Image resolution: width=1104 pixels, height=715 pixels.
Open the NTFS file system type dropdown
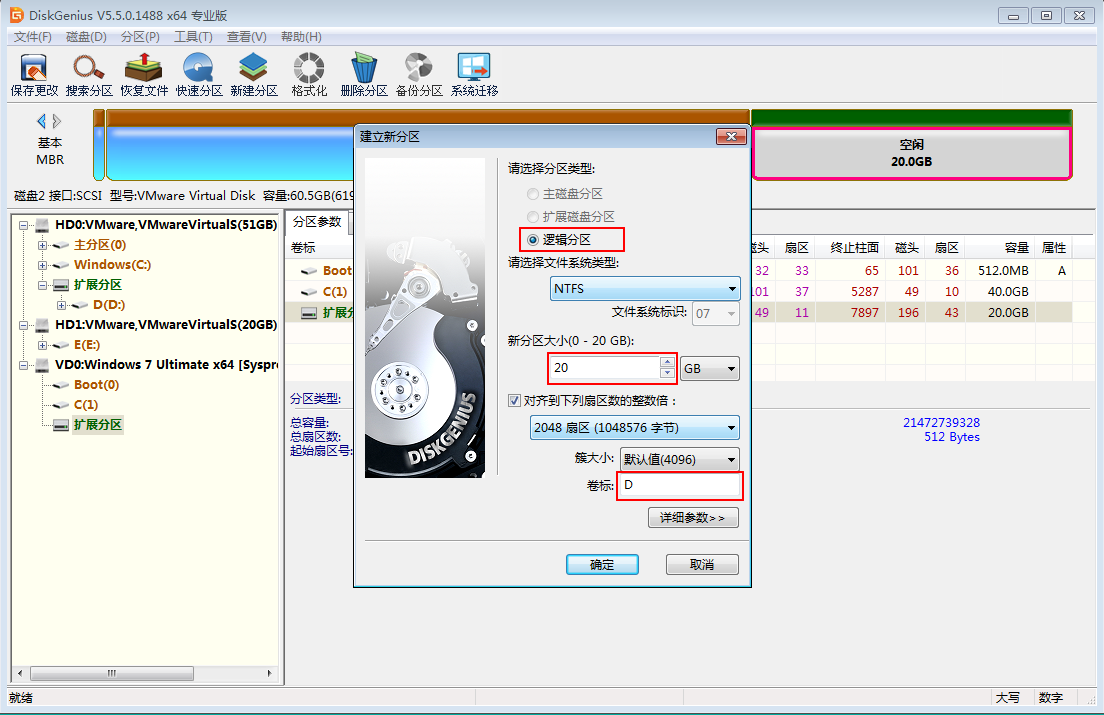(645, 289)
